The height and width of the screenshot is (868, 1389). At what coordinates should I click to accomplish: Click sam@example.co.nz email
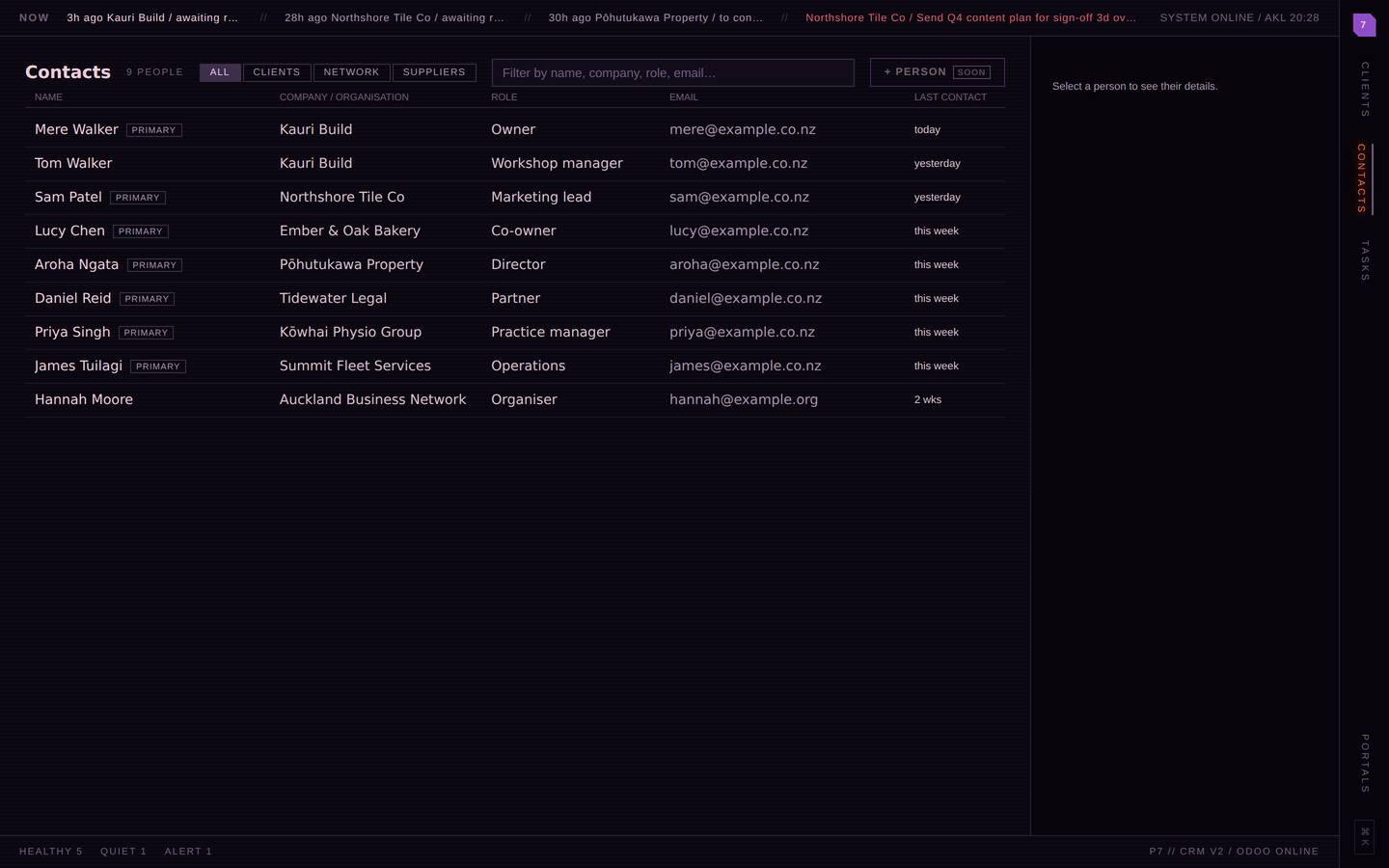740,197
